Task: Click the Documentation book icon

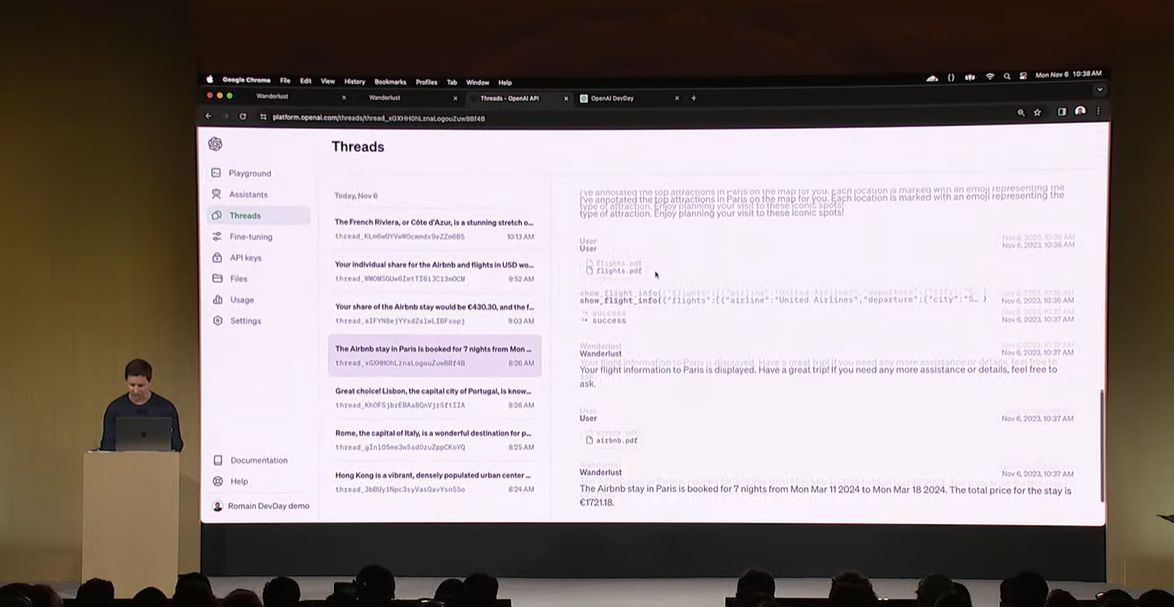Action: (x=218, y=460)
